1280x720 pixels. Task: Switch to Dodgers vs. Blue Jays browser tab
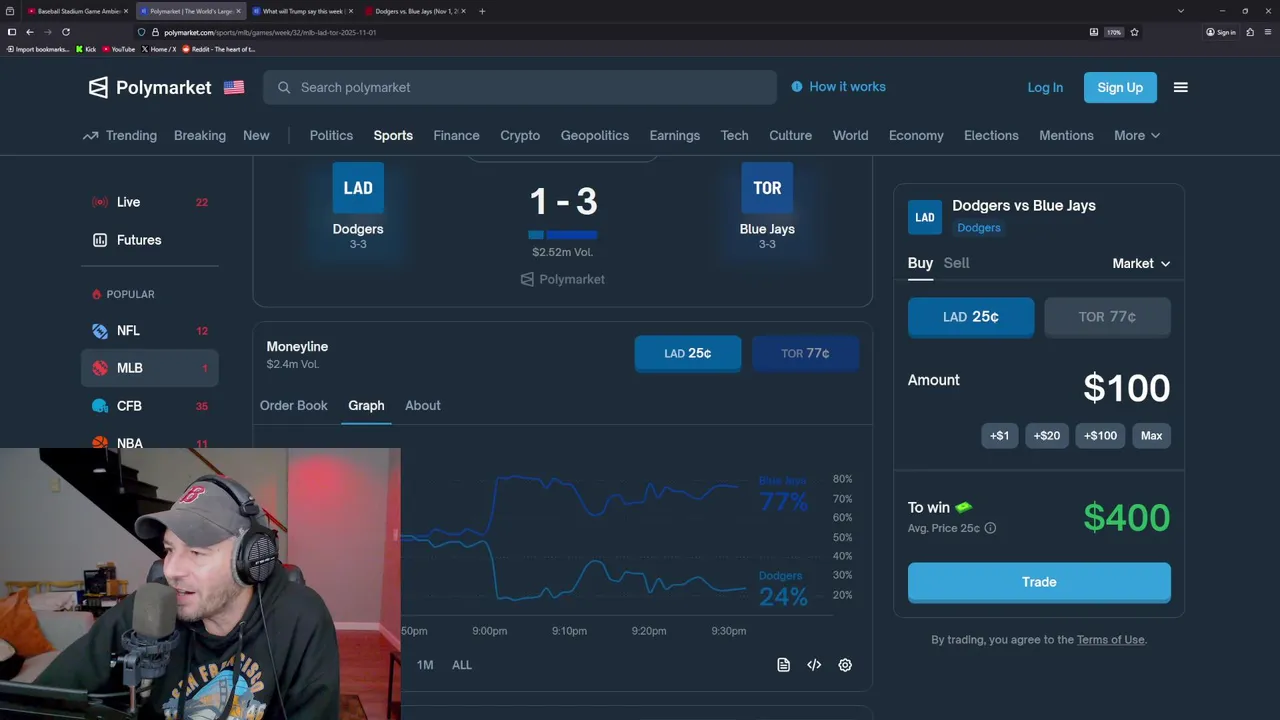tap(415, 11)
